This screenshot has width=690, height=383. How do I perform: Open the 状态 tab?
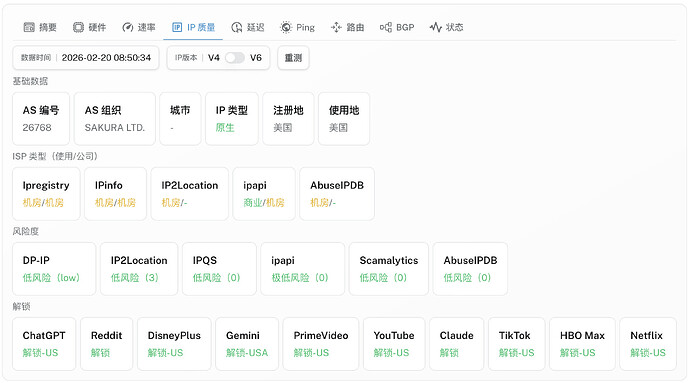point(447,27)
